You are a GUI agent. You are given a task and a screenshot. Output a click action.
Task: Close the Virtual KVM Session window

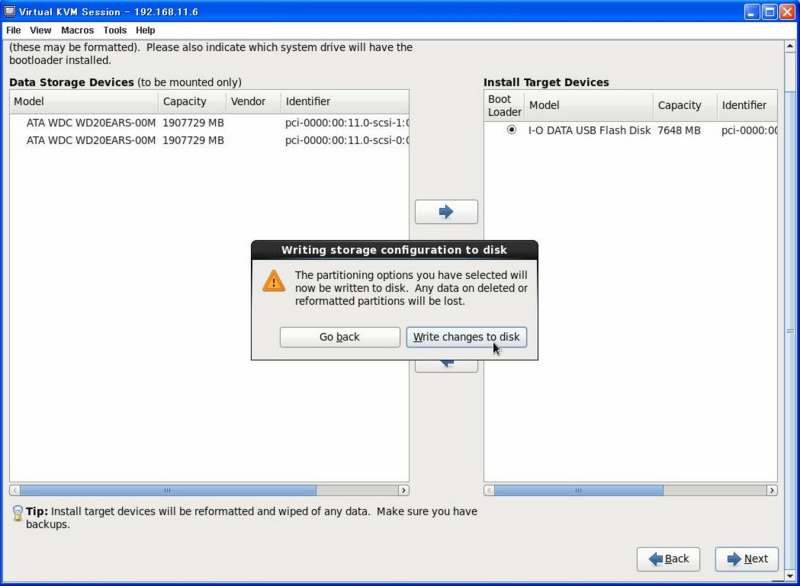pyautogui.click(x=787, y=12)
